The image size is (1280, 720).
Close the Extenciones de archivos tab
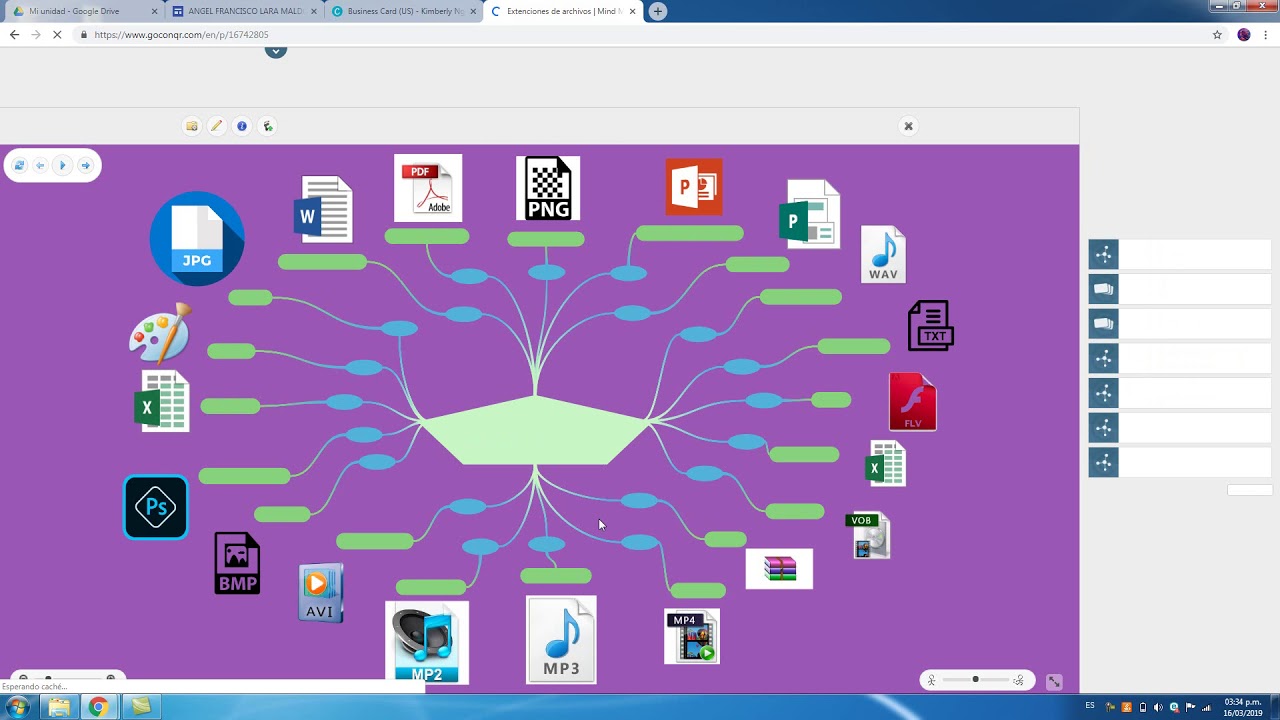pyautogui.click(x=632, y=11)
